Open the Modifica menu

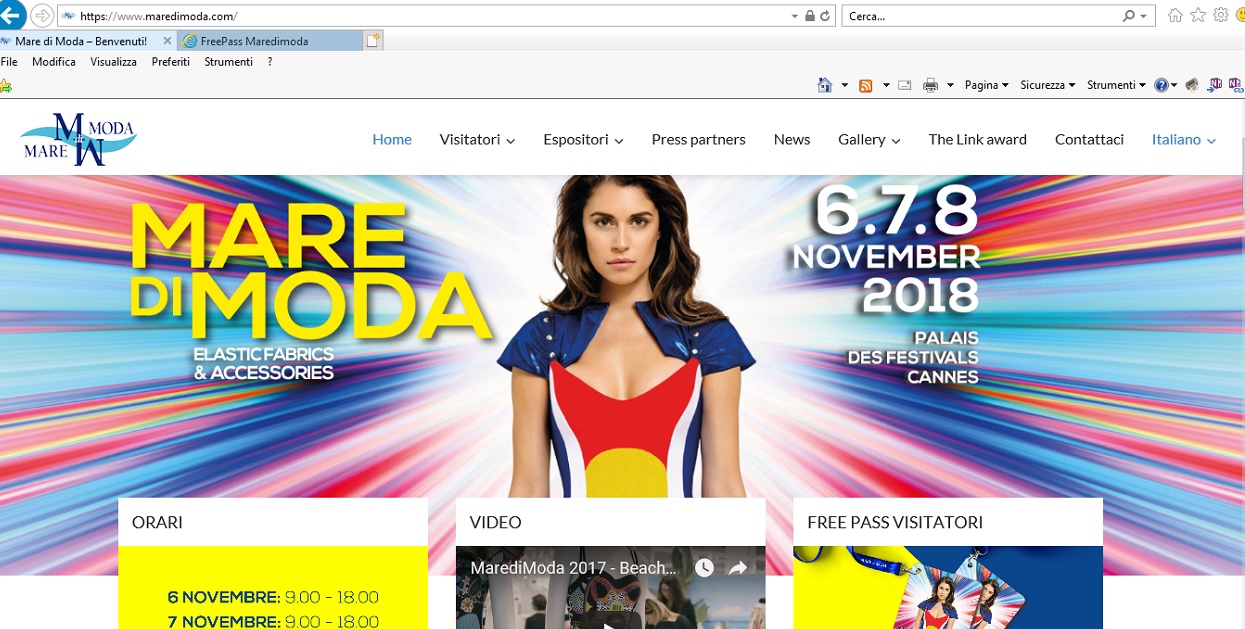click(54, 62)
